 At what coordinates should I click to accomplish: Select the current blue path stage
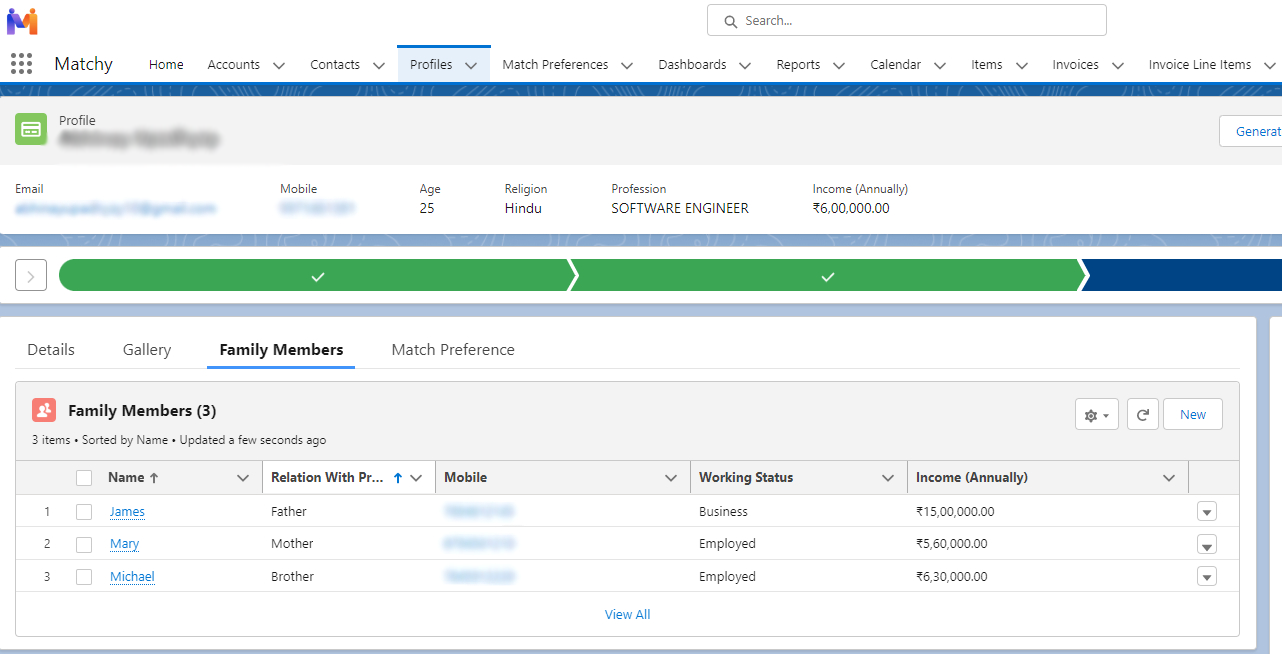pyautogui.click(x=1183, y=275)
